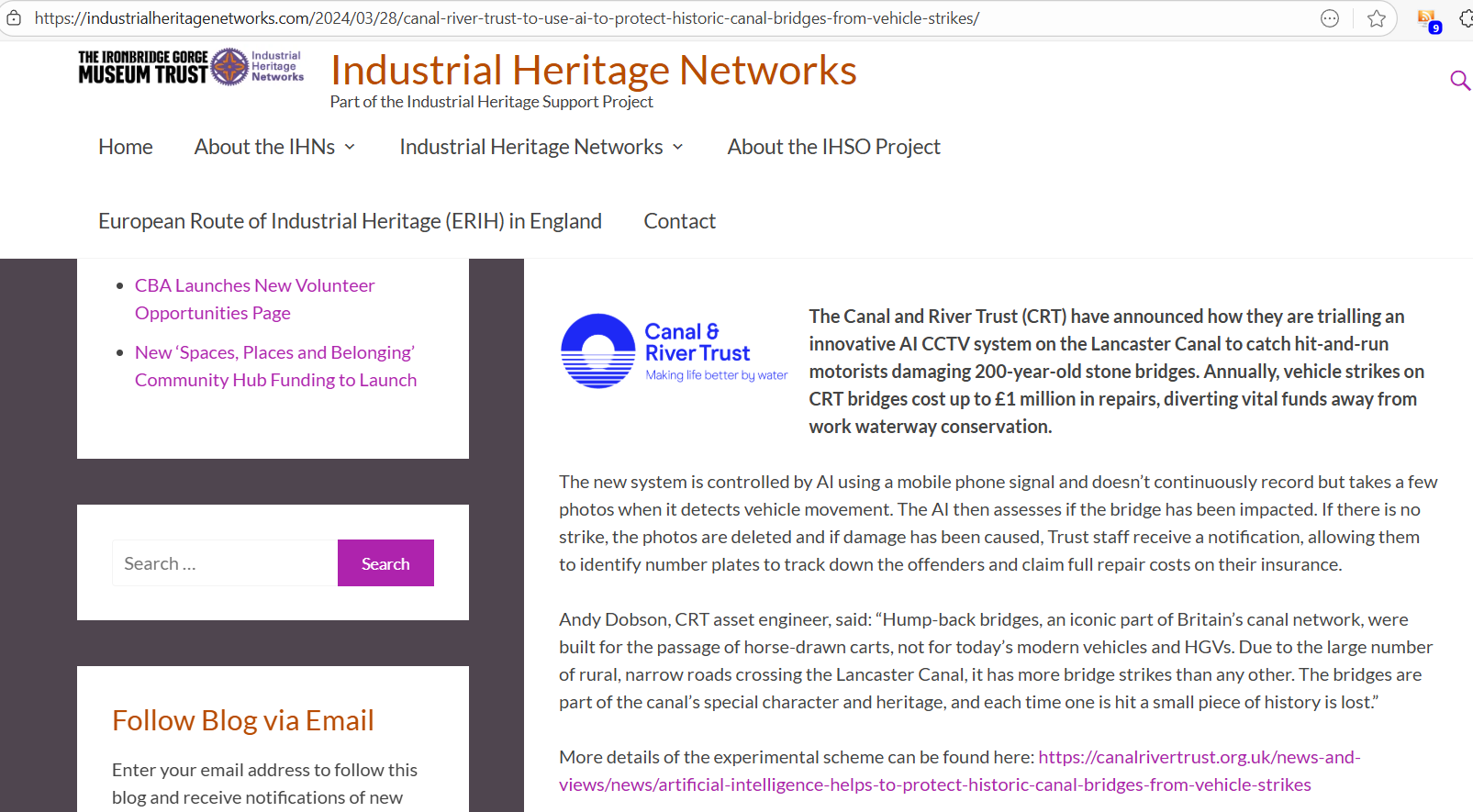Screen dimensions: 1473x812
Task: Open European Route of Industrial Heritage page
Action: [x=350, y=221]
